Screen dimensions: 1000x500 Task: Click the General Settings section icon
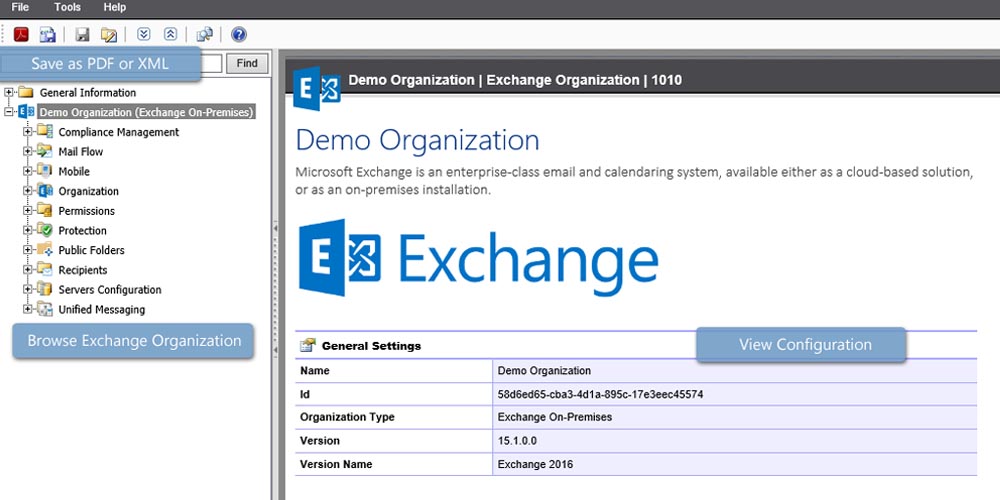tap(308, 346)
